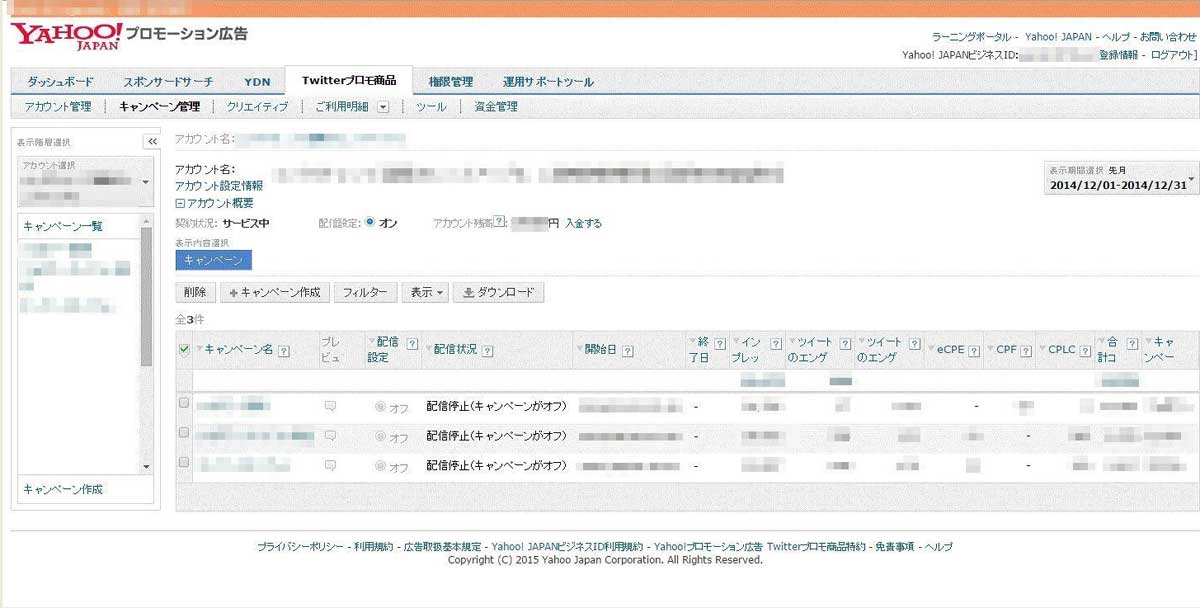Click help icon next to eCPE header
The width and height of the screenshot is (1200, 608).
[x=974, y=350]
